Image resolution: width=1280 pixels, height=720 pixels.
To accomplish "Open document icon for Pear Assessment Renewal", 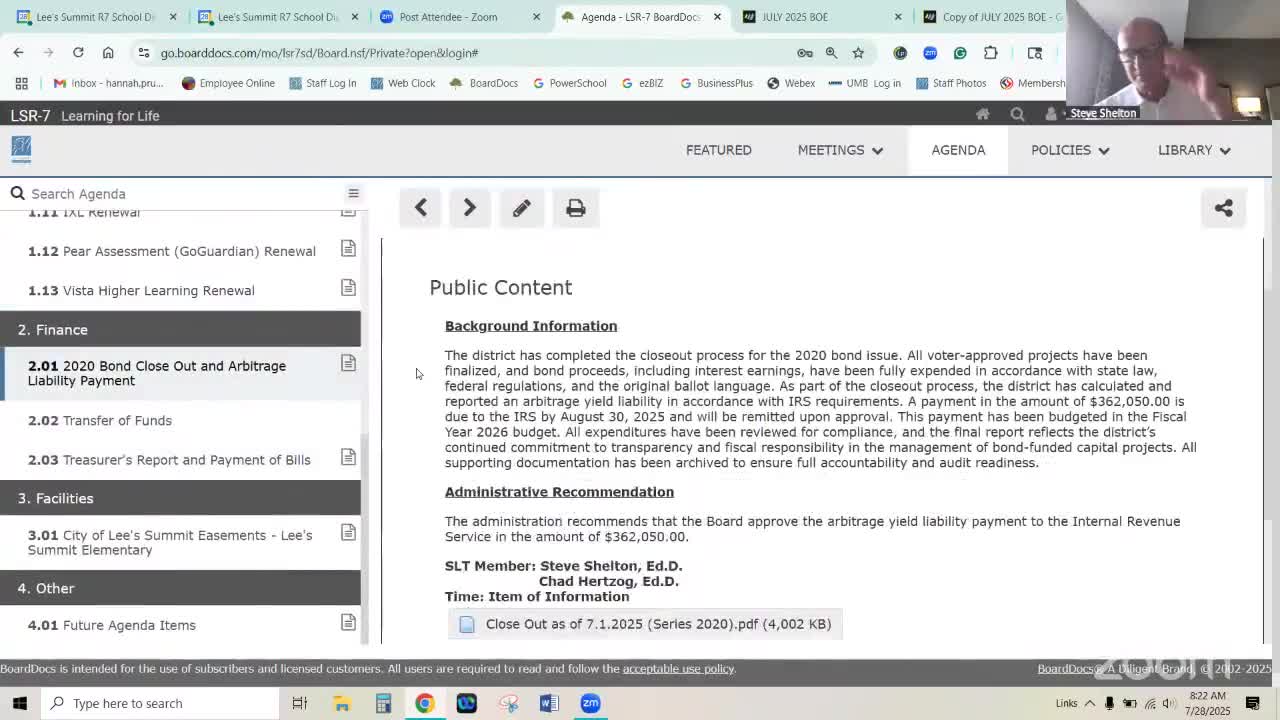I will 348,248.
